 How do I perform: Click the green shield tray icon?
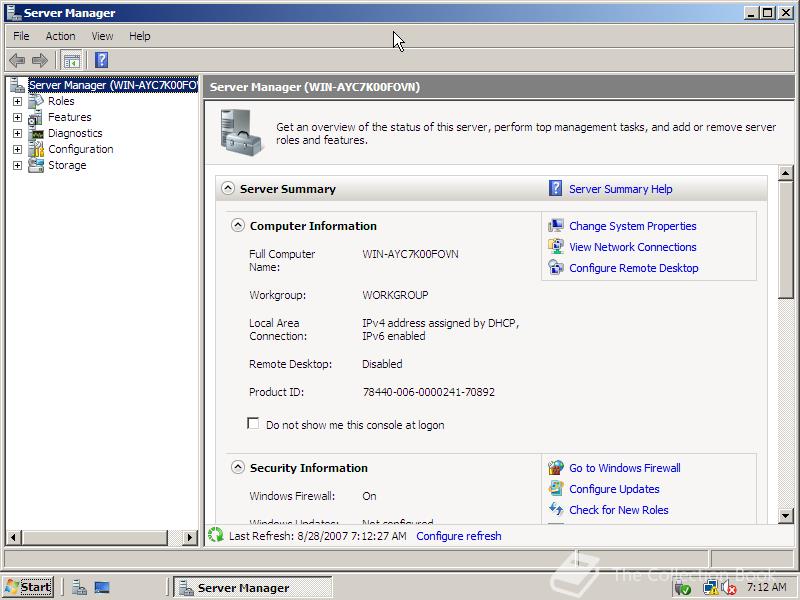tap(683, 588)
